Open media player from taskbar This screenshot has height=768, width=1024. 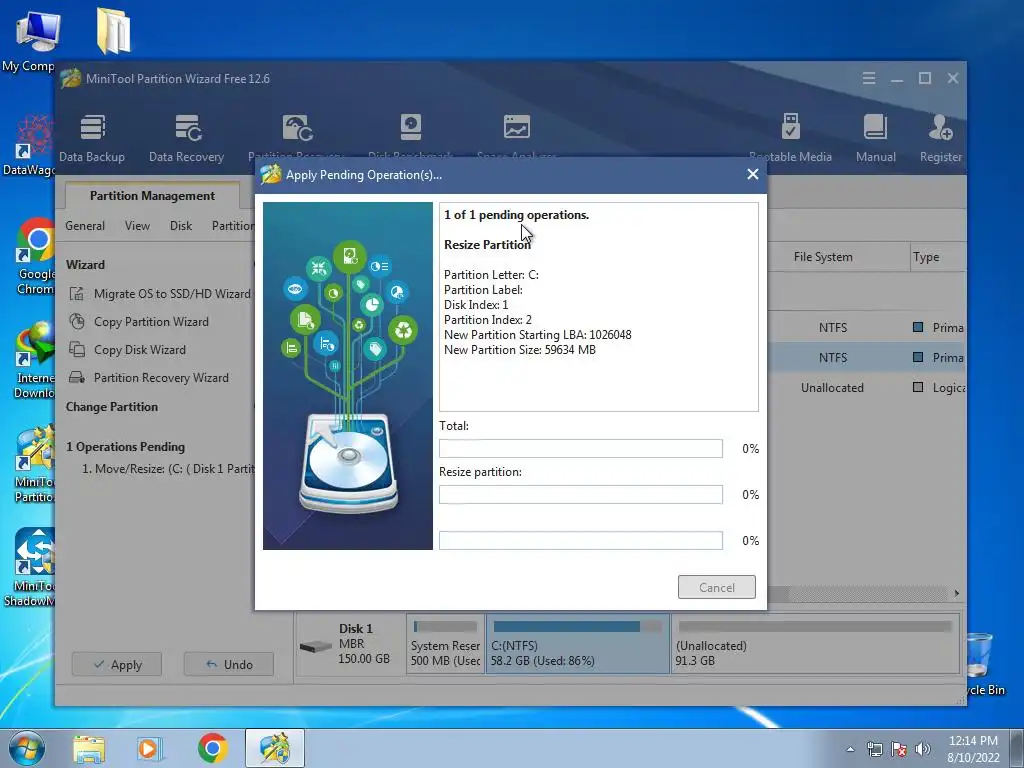click(149, 748)
